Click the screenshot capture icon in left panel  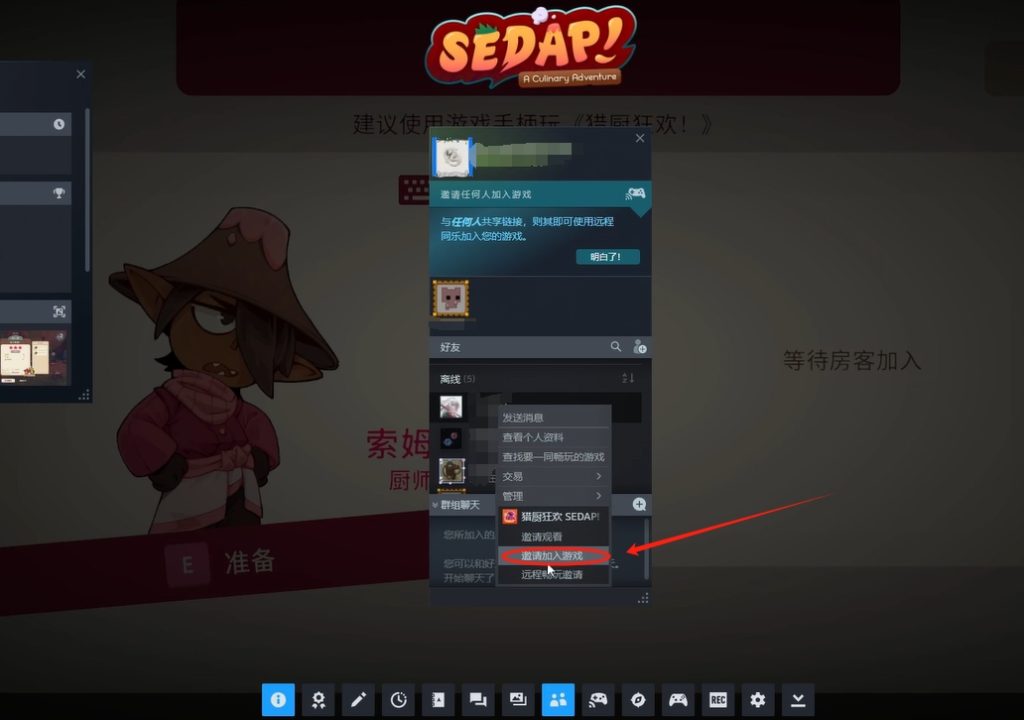[x=59, y=312]
